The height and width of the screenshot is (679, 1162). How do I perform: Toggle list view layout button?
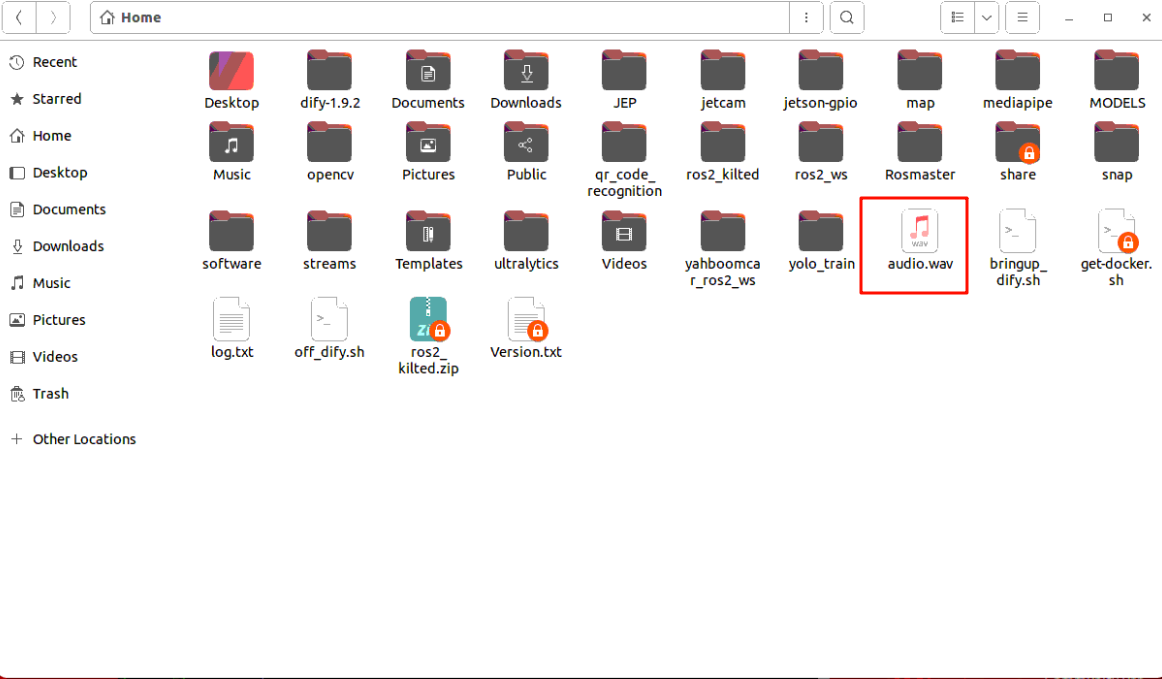pos(957,18)
